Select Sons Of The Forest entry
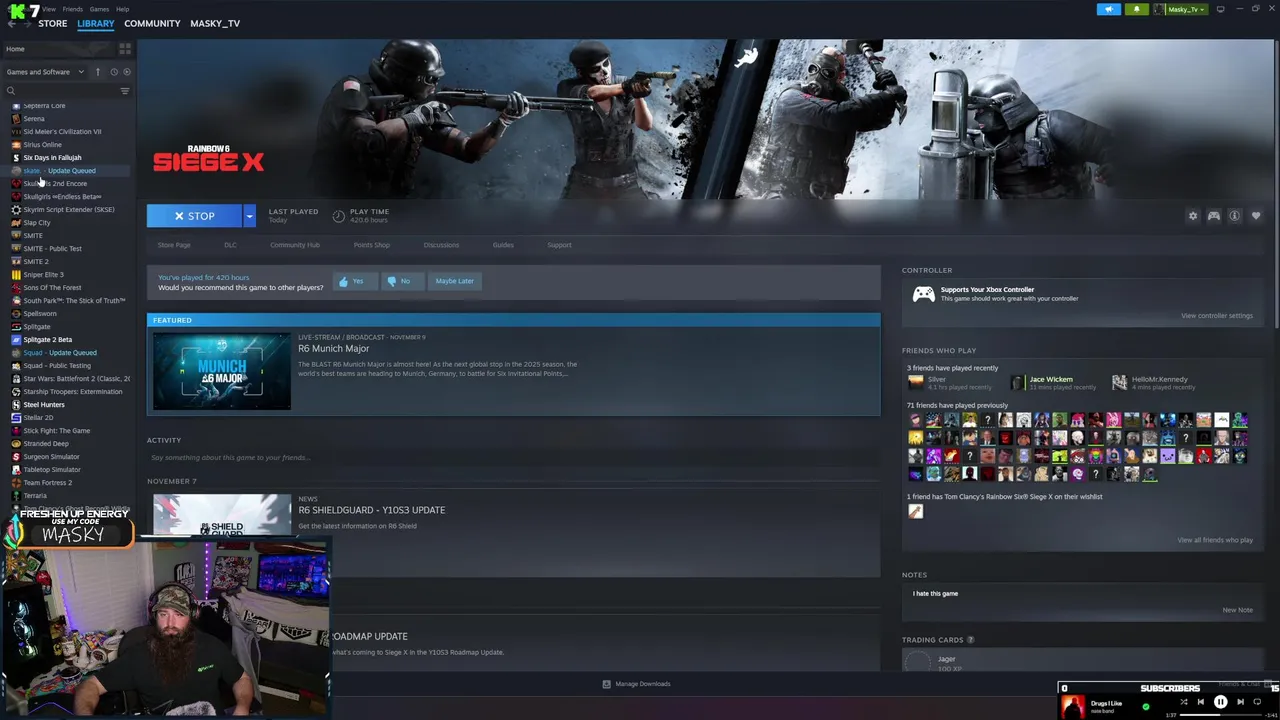The image size is (1280, 720). [x=52, y=288]
